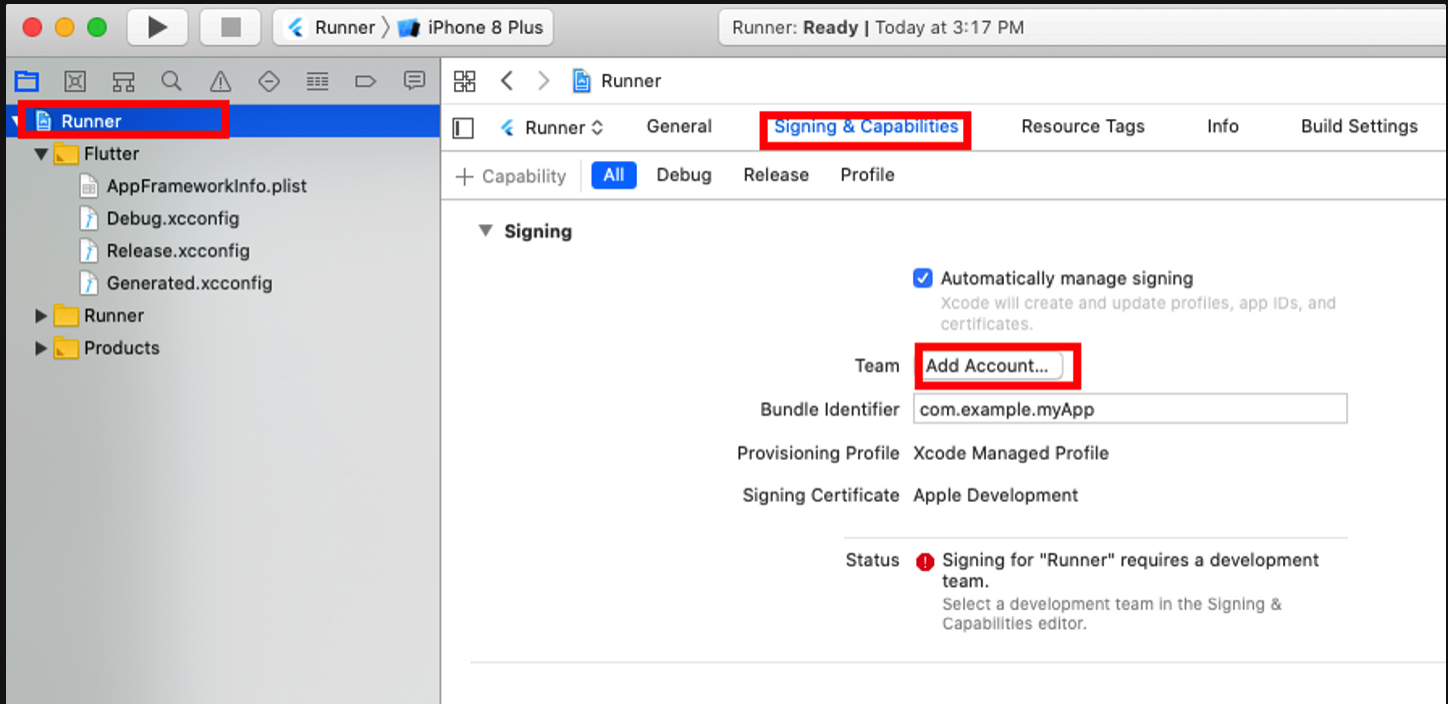The height and width of the screenshot is (704, 1448).
Task: Switch to the General tab
Action: (679, 126)
